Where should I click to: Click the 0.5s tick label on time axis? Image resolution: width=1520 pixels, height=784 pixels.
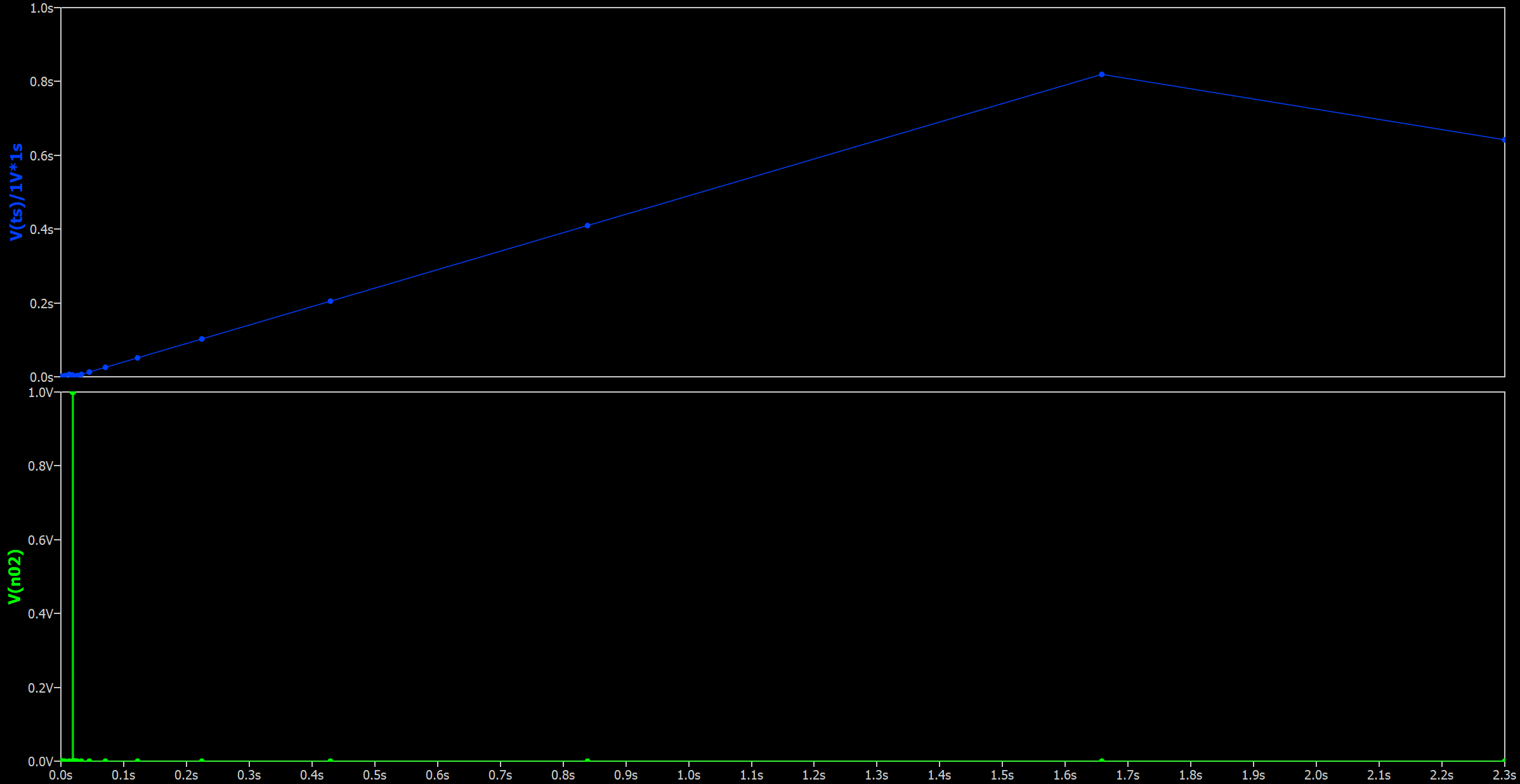pos(374,775)
